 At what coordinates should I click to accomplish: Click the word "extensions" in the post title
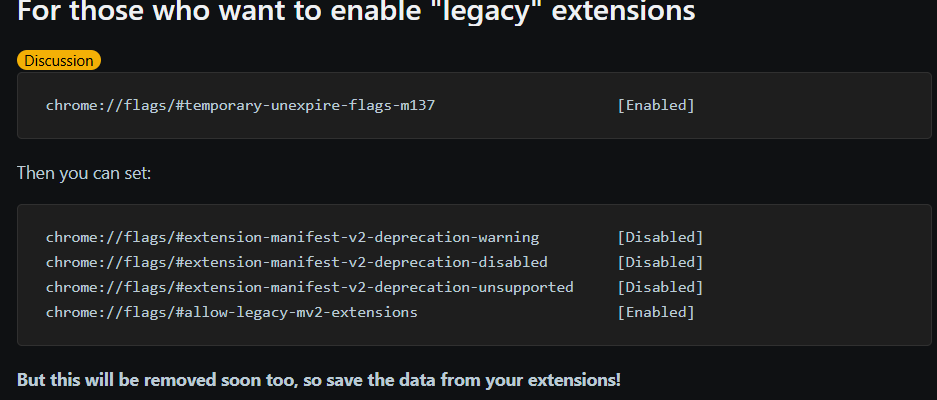[623, 14]
